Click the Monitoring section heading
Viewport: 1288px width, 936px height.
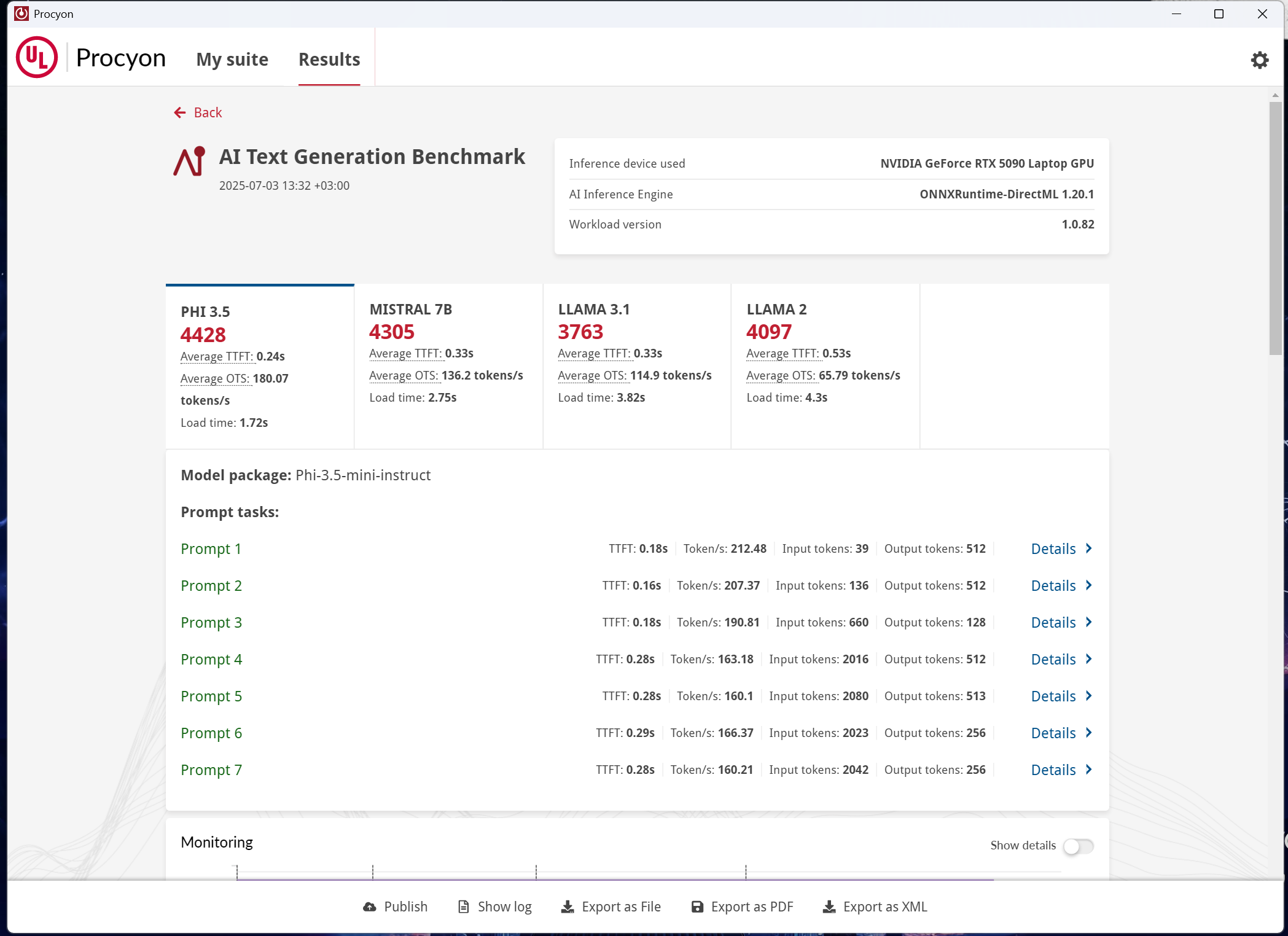[x=217, y=843]
